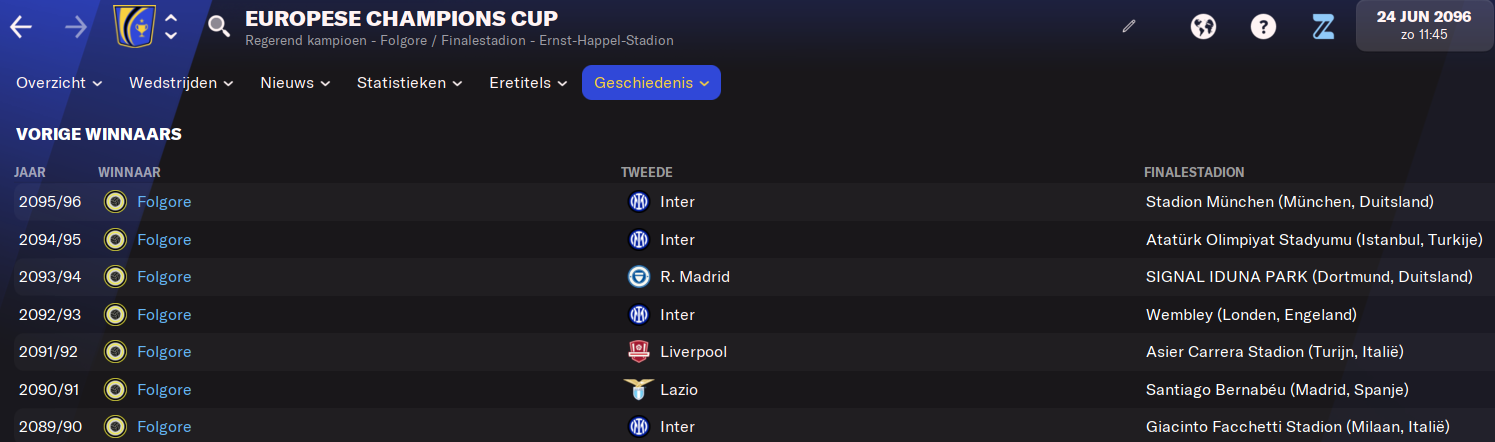Click the Champions Cup competition logo

click(x=134, y=27)
